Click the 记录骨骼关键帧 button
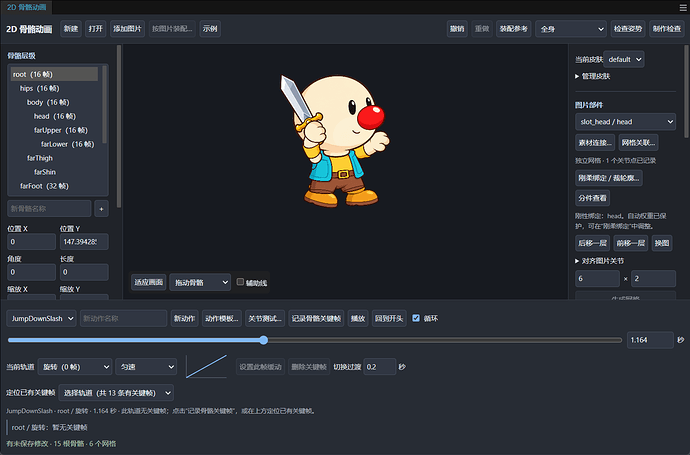Viewport: 690px width, 455px height. pos(316,318)
